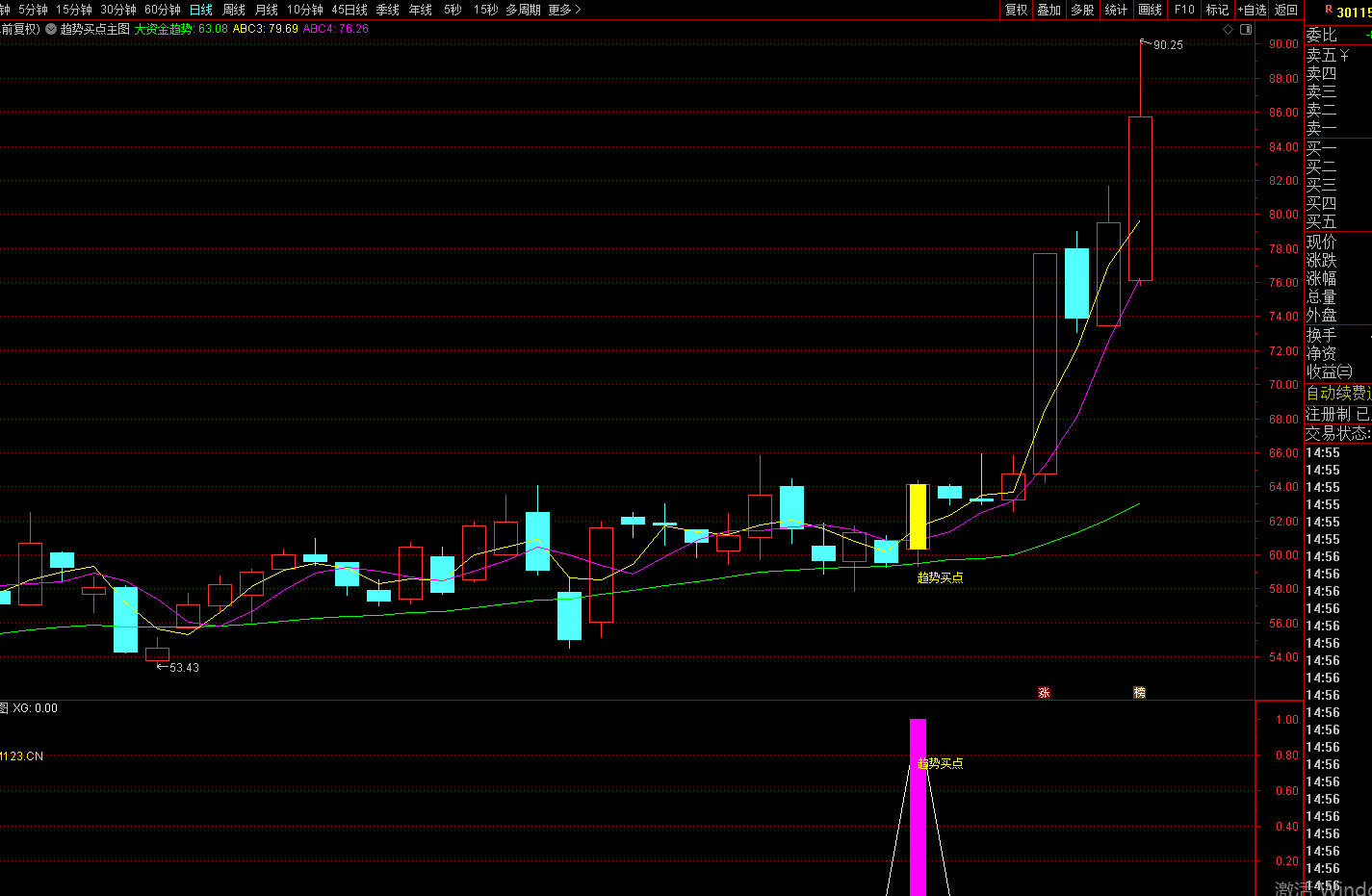Click the 90.25 high price label
This screenshot has height=896, width=1372.
[1168, 45]
